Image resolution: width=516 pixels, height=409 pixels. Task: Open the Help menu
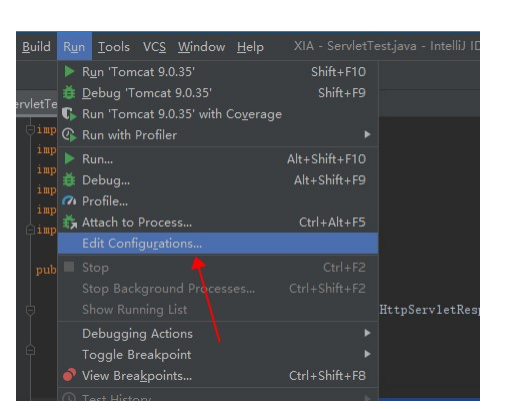(x=250, y=47)
